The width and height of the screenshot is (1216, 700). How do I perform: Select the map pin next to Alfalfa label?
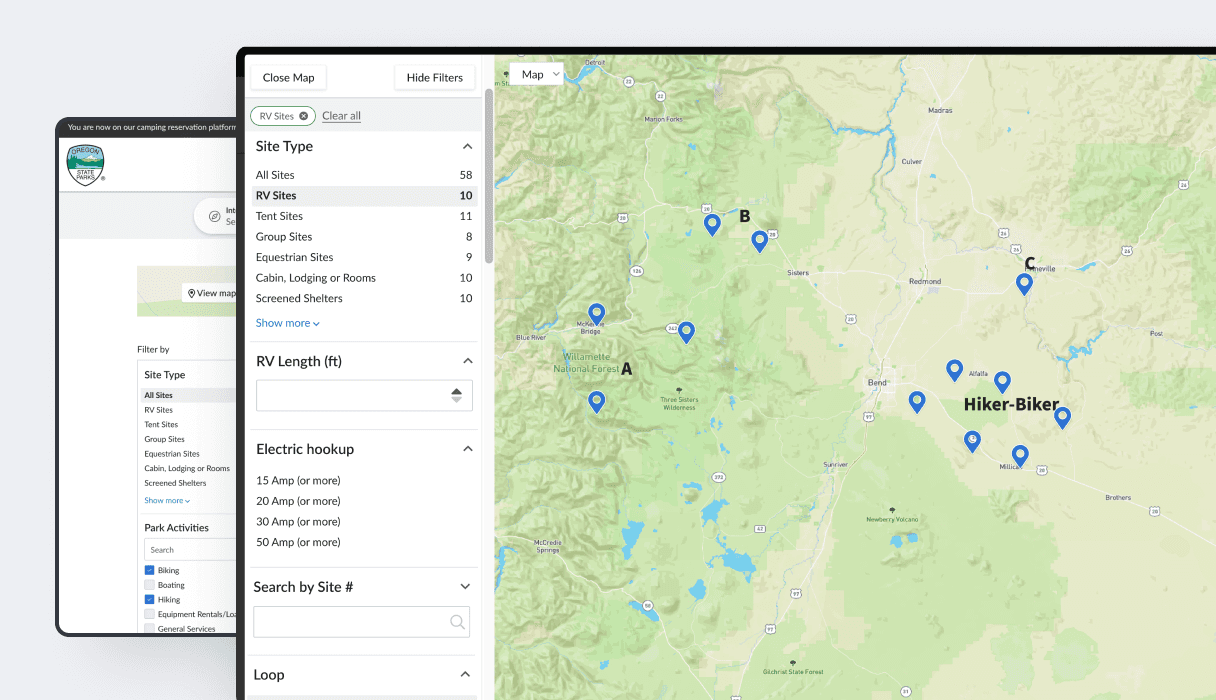tap(954, 371)
